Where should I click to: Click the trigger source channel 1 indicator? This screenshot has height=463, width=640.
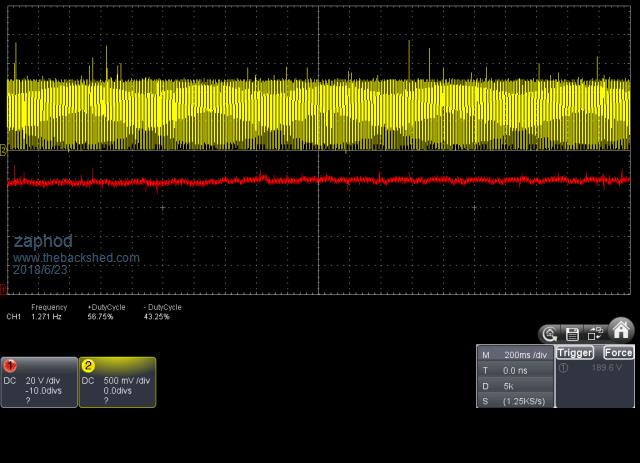coord(562,368)
